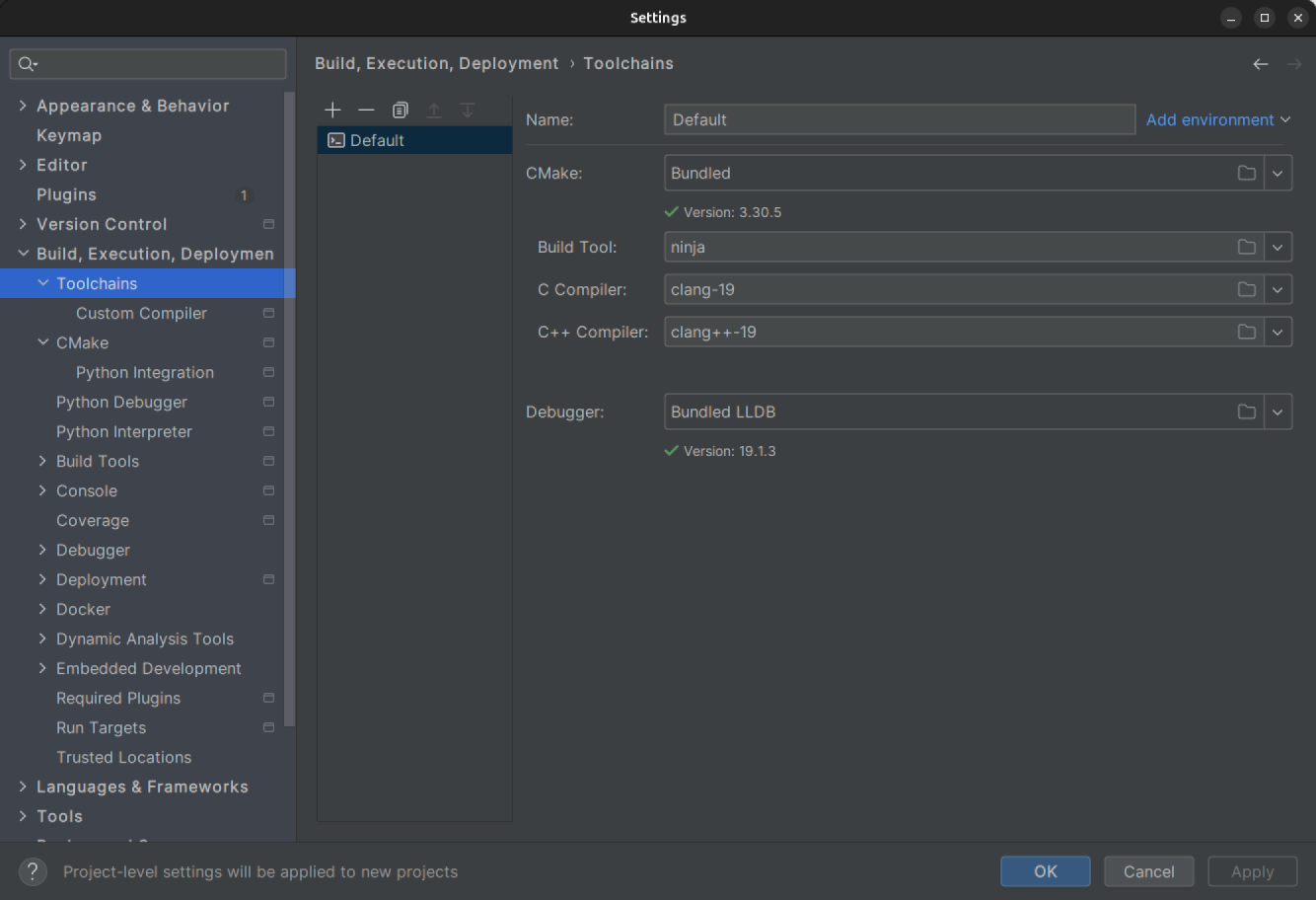Browse for a CMake executable
Image resolution: width=1316 pixels, height=900 pixels.
click(1245, 172)
